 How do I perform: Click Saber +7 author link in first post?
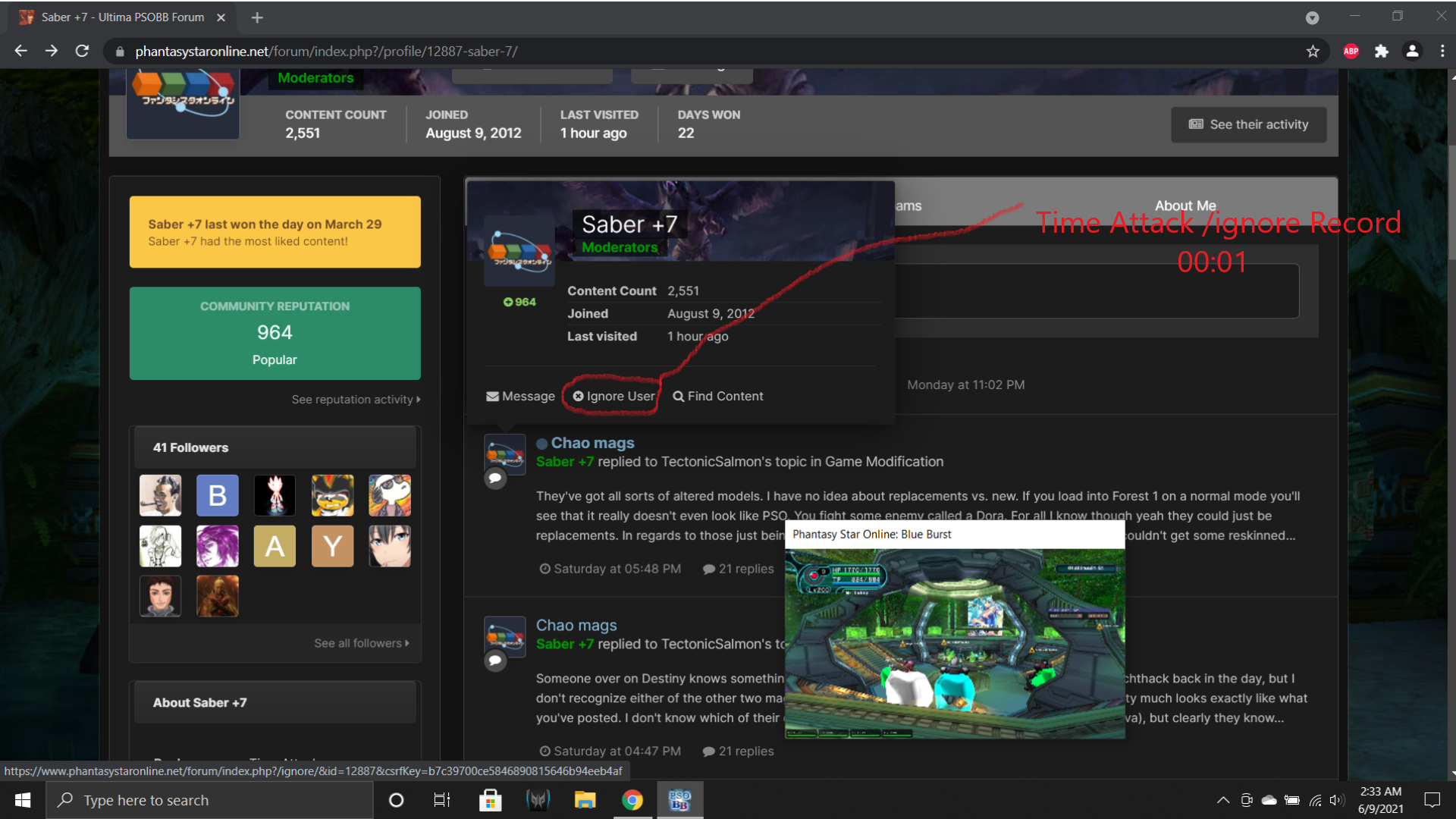(x=564, y=462)
